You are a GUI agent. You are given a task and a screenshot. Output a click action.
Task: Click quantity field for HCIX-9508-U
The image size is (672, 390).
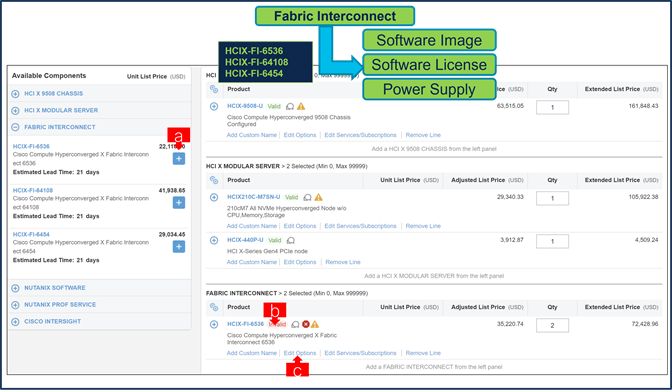click(552, 107)
